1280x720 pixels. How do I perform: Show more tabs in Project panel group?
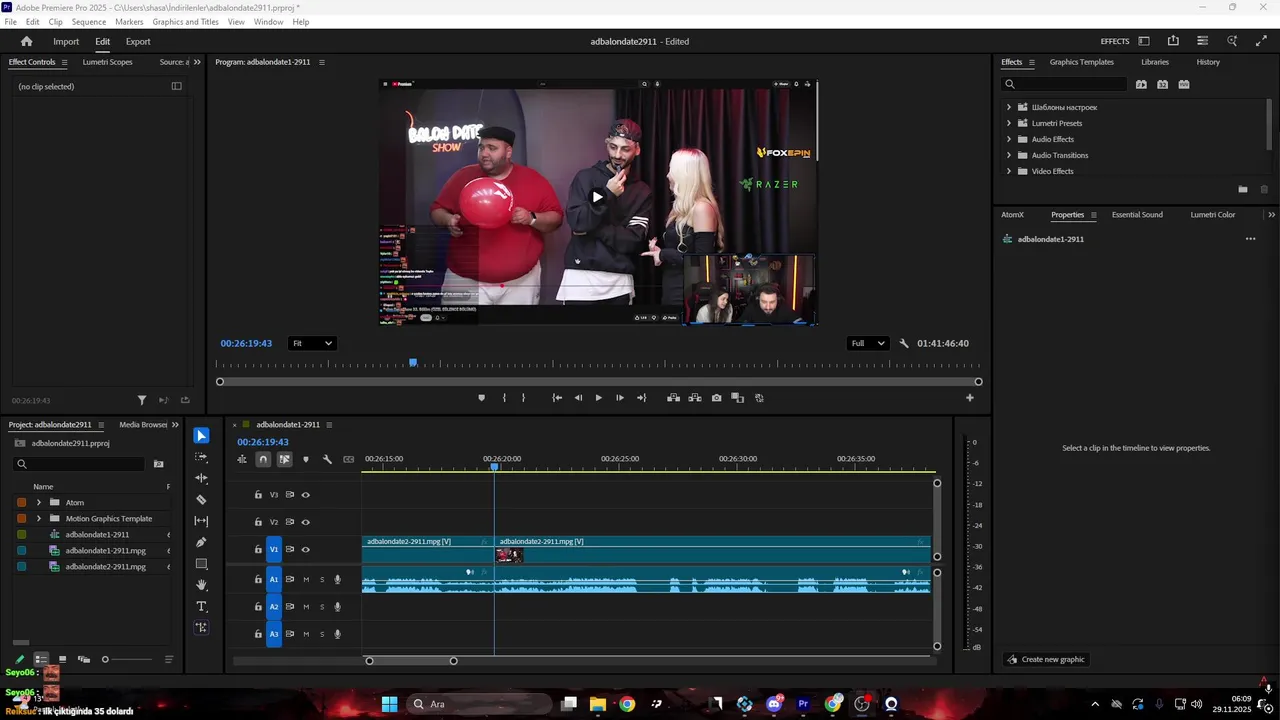click(x=175, y=425)
